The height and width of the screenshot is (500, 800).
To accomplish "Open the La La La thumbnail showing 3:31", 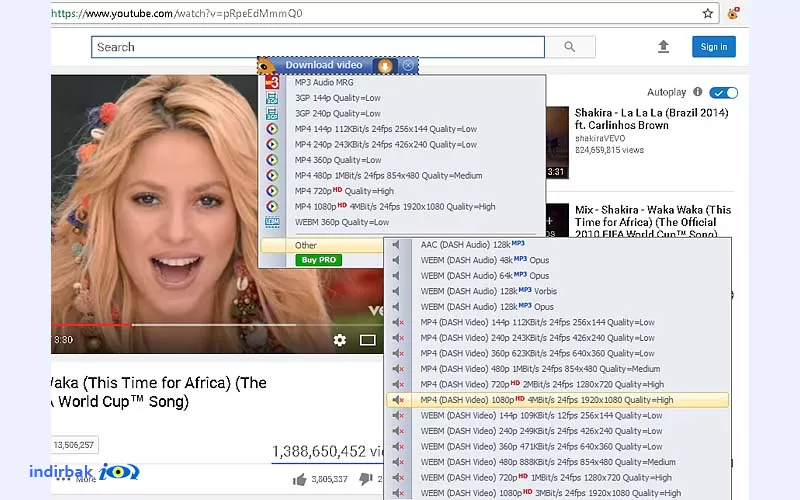I will [557, 142].
